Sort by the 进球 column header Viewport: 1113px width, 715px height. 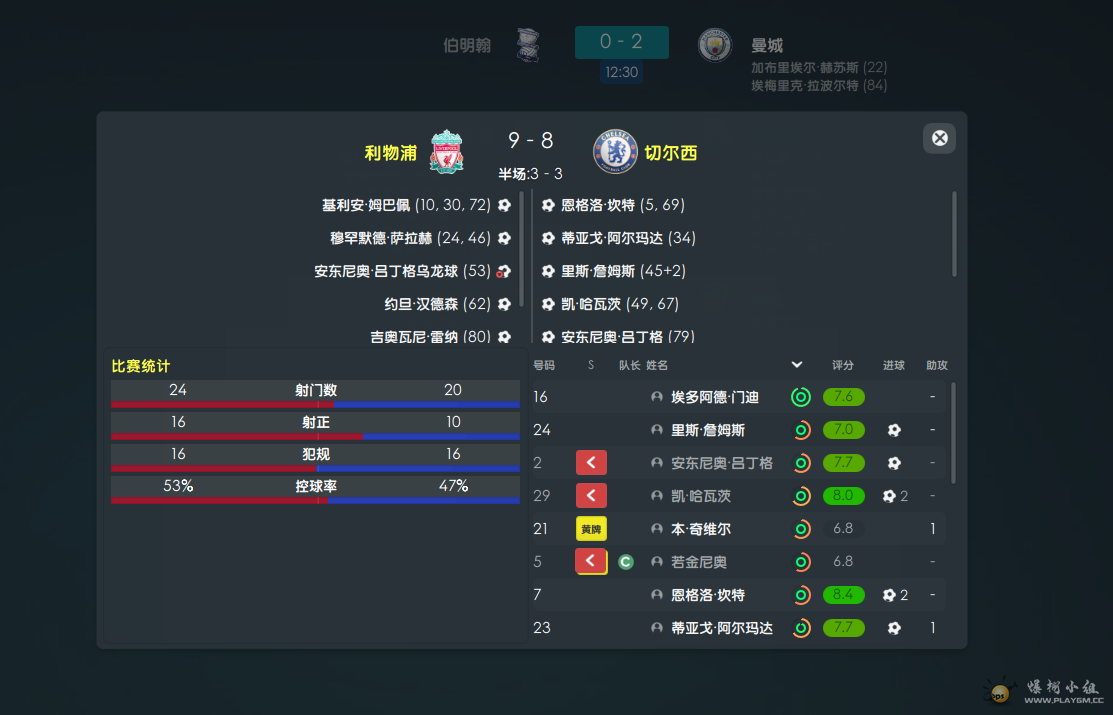click(x=894, y=365)
